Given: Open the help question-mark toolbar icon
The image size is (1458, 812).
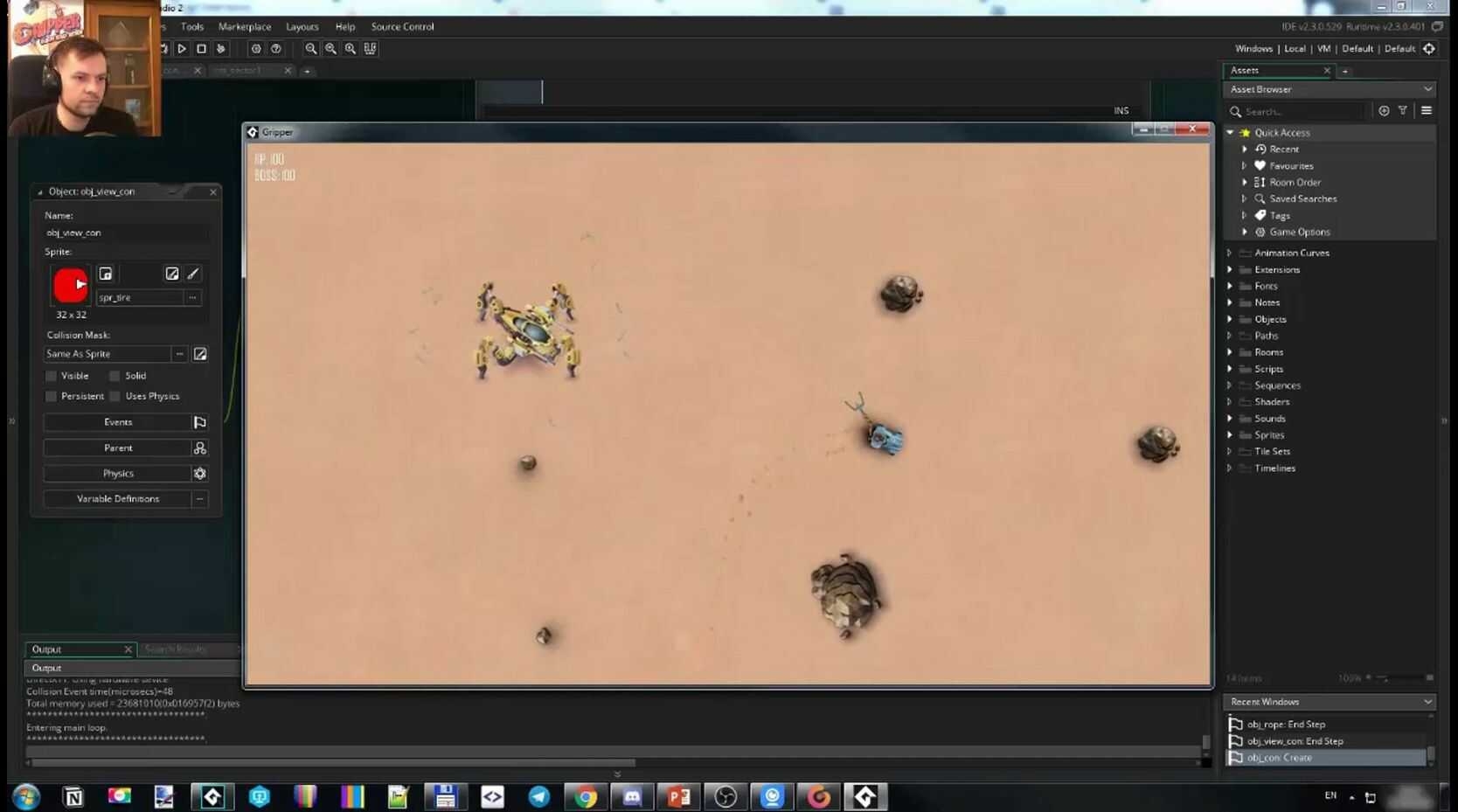Looking at the screenshot, I should [276, 49].
